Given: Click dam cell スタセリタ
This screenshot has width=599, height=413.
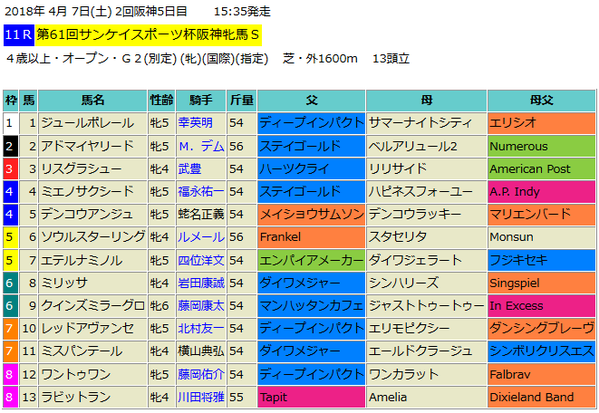Looking at the screenshot, I should pos(426,237).
